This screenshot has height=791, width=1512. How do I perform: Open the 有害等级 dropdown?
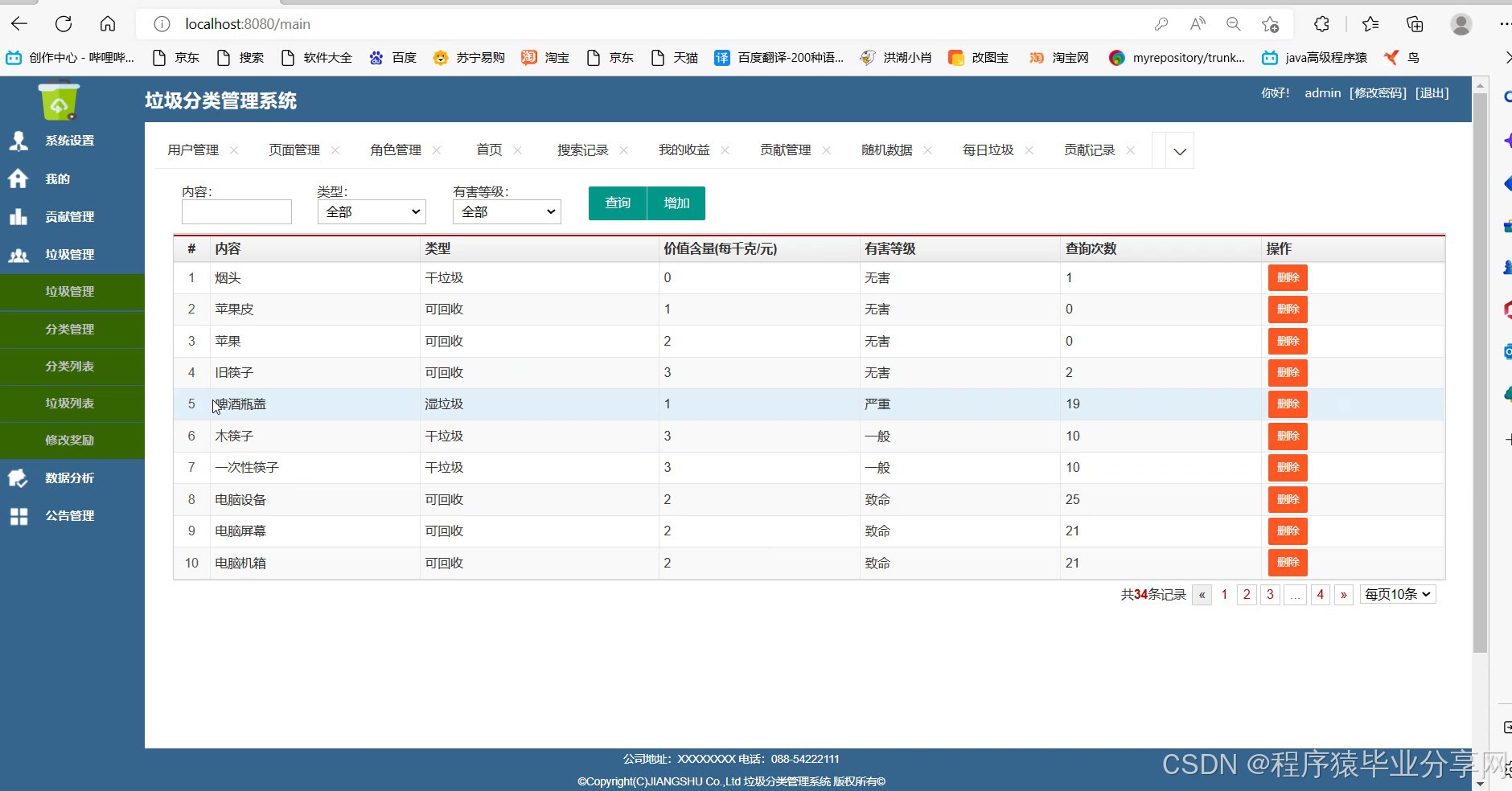click(507, 211)
